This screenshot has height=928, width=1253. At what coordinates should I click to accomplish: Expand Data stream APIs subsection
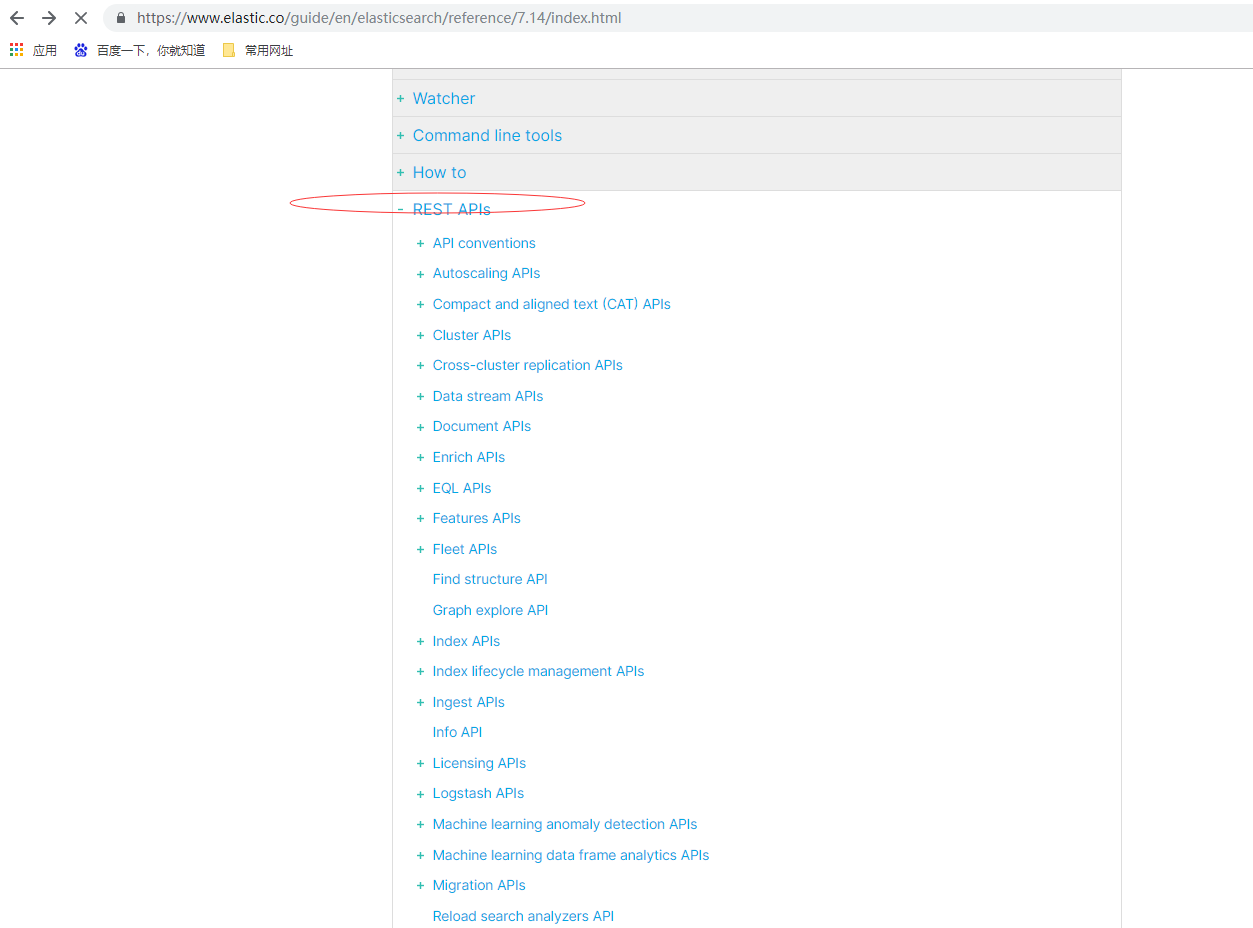tap(421, 396)
